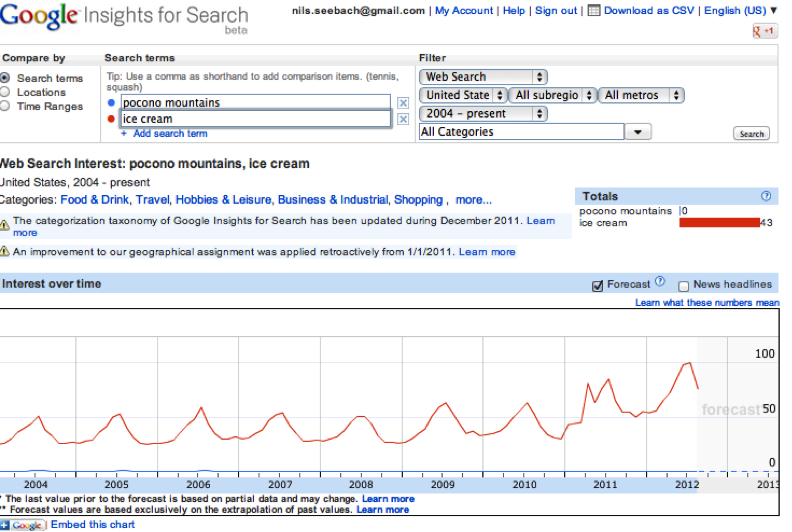Open the Travel category
Image resolution: width=792 pixels, height=532 pixels.
click(x=153, y=200)
